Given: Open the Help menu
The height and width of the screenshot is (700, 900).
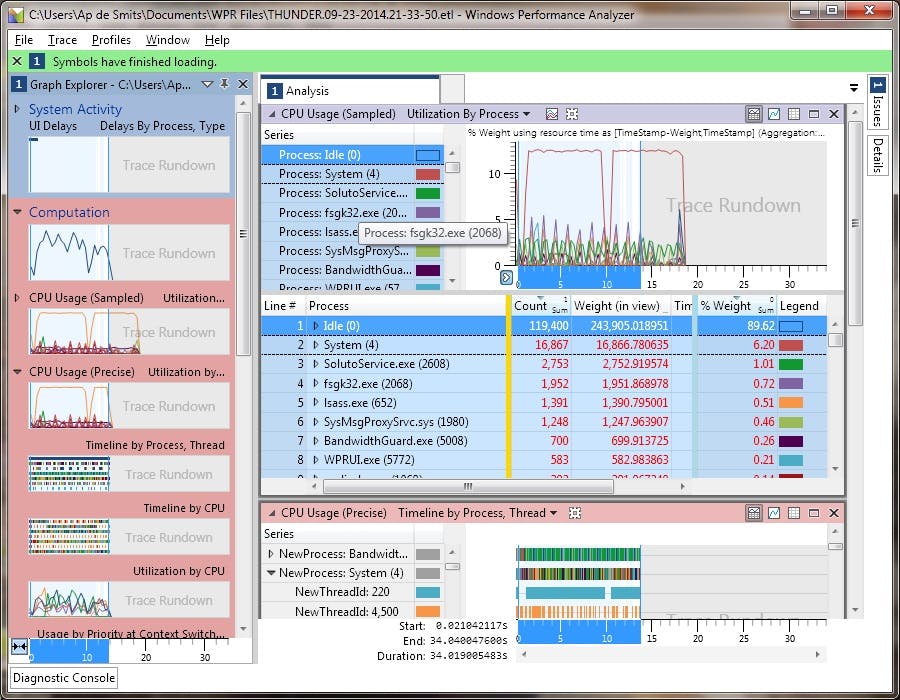Looking at the screenshot, I should pos(217,40).
